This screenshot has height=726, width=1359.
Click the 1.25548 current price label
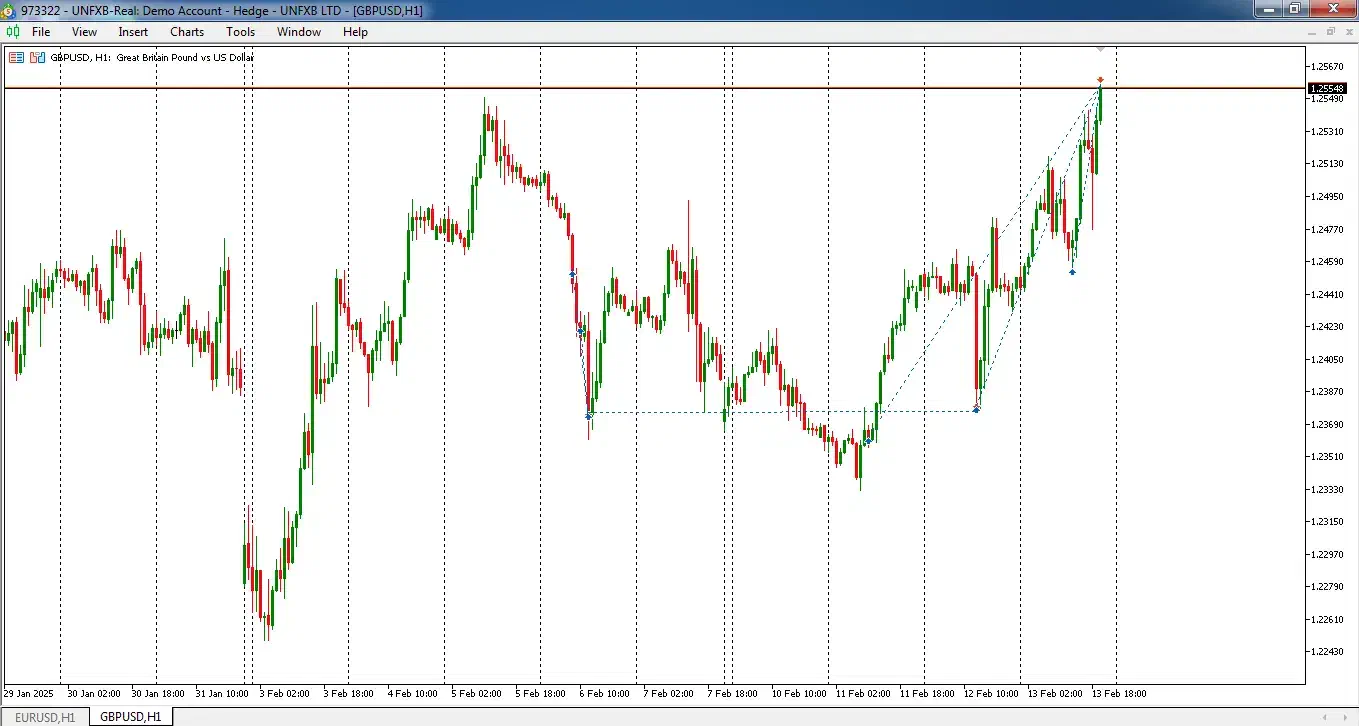coord(1326,89)
